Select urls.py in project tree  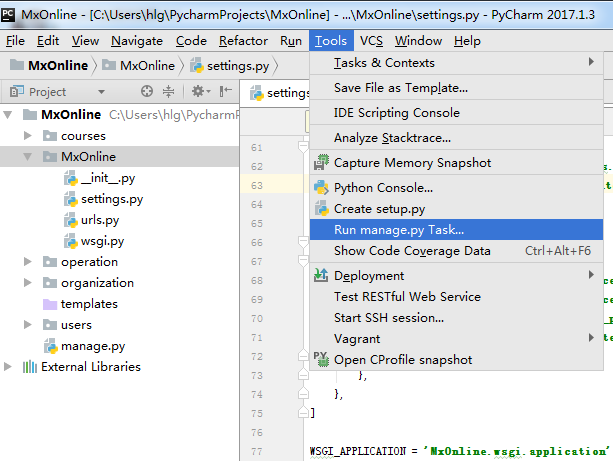(100, 220)
